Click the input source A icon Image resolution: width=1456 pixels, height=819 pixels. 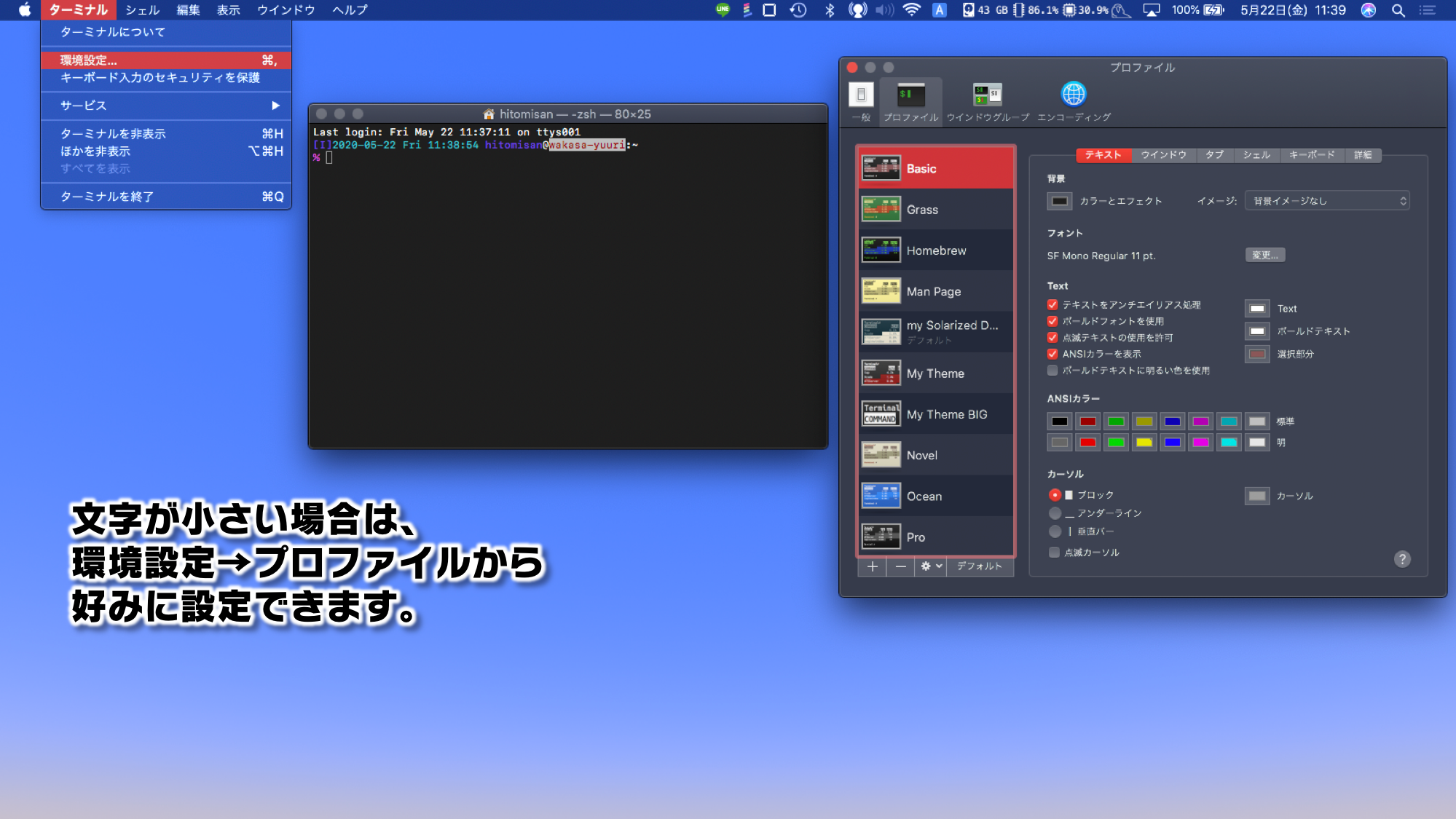(x=940, y=10)
